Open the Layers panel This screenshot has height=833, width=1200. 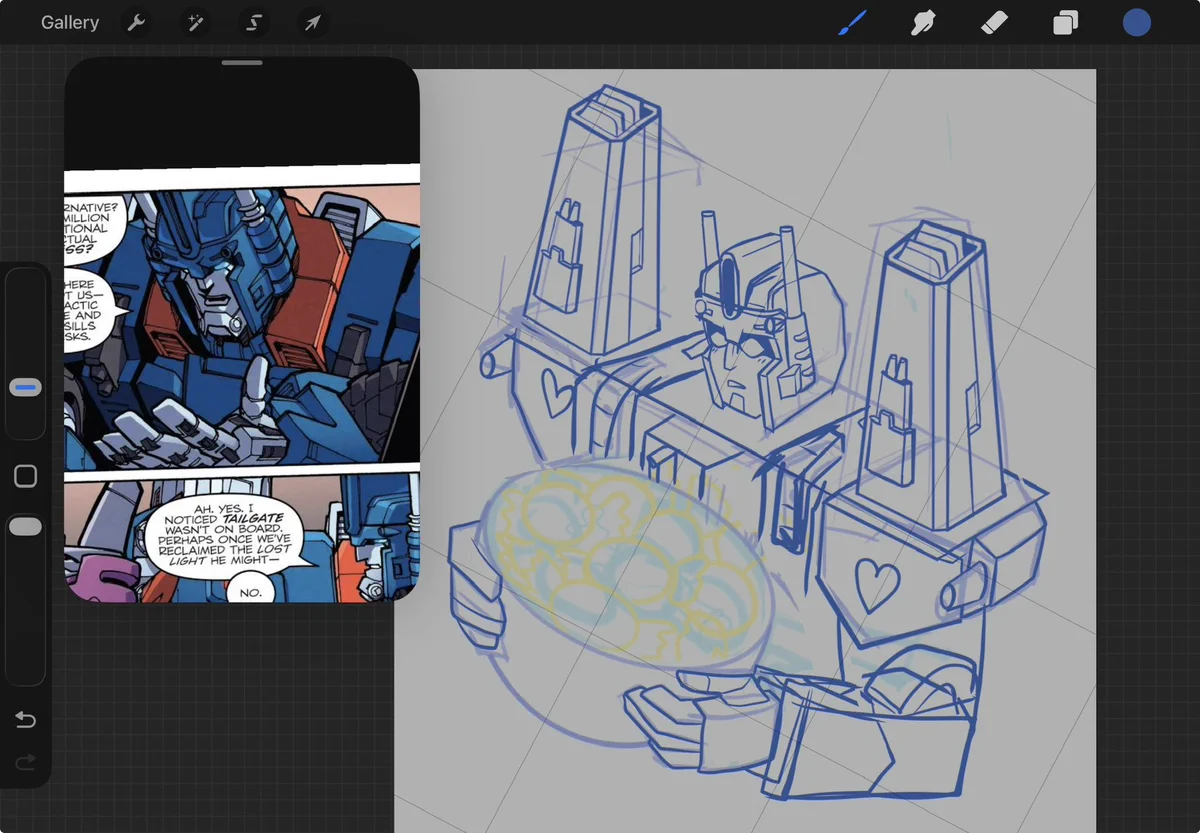pyautogui.click(x=1066, y=22)
